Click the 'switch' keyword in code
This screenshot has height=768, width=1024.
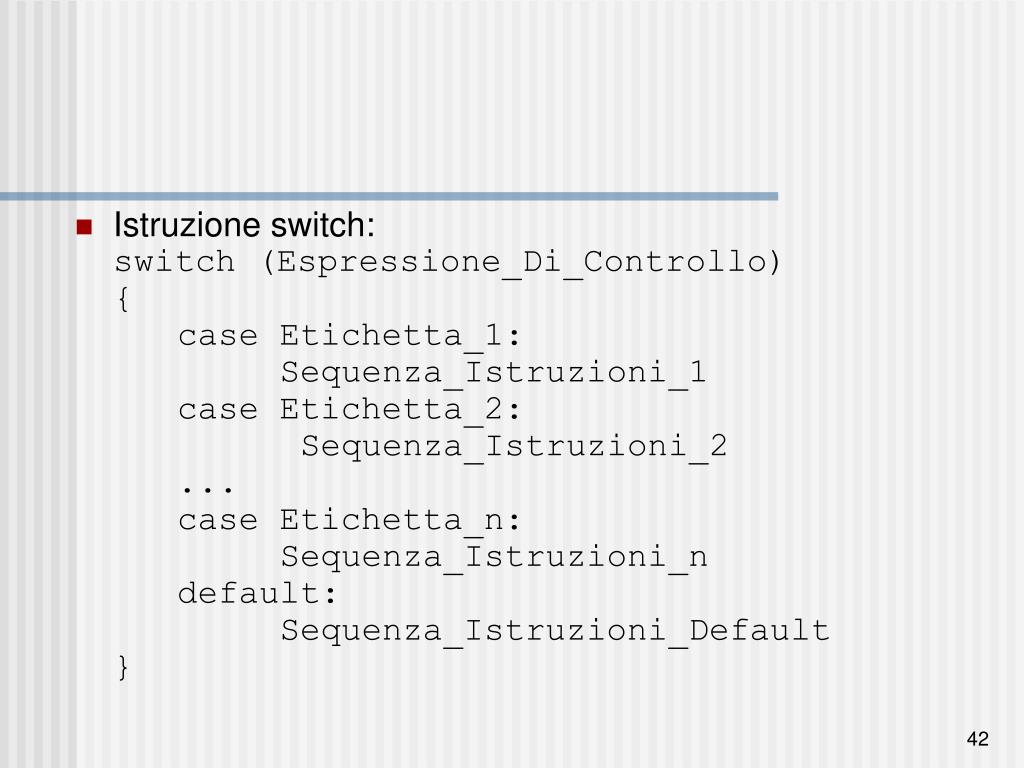[174, 262]
